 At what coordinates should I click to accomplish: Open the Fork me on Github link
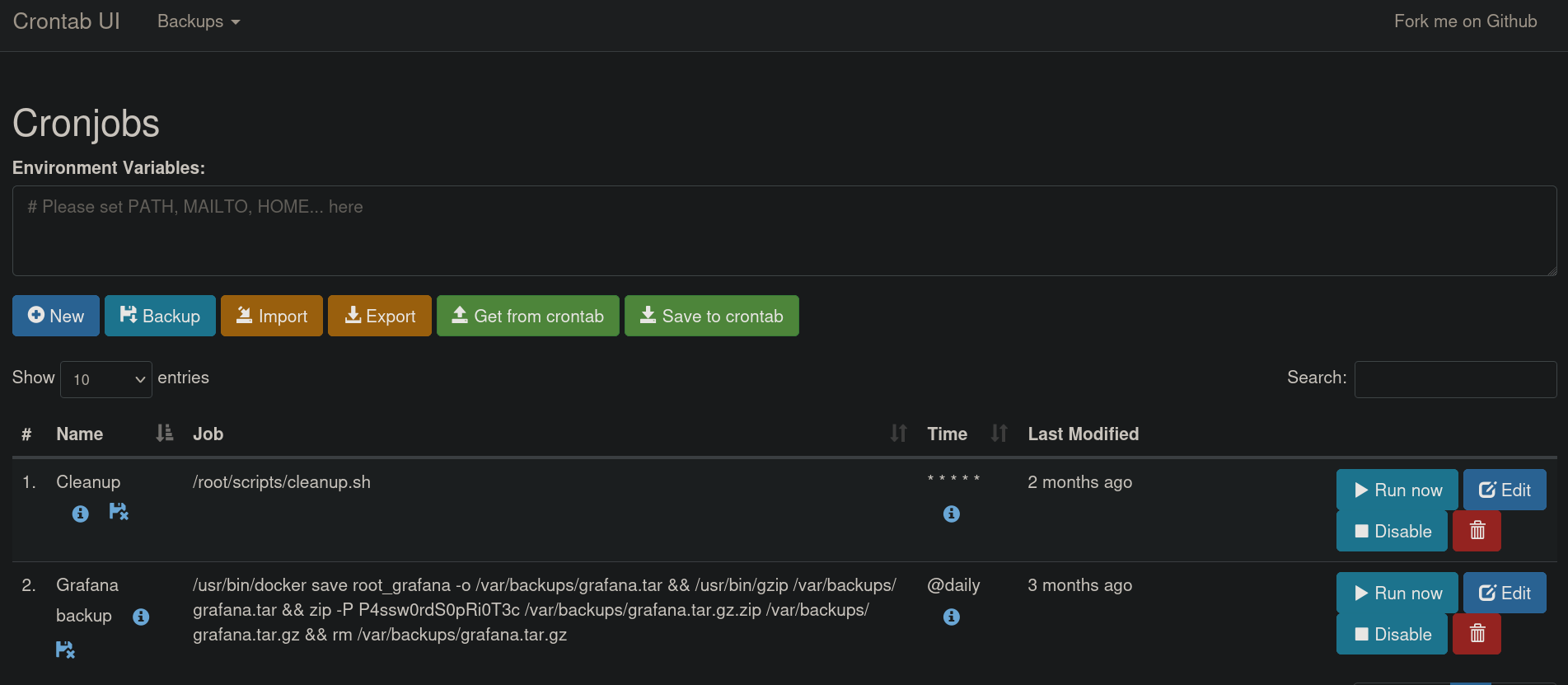click(x=1465, y=21)
